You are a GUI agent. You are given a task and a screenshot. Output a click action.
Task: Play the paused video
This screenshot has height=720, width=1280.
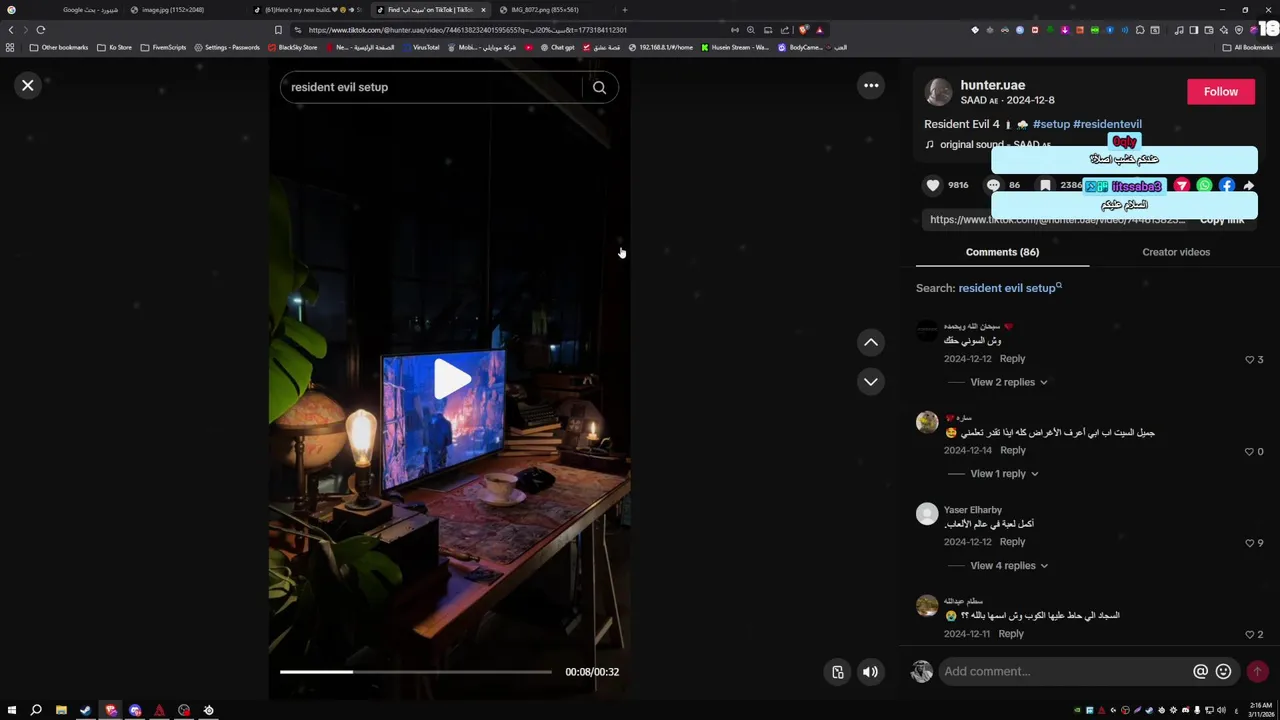(452, 379)
